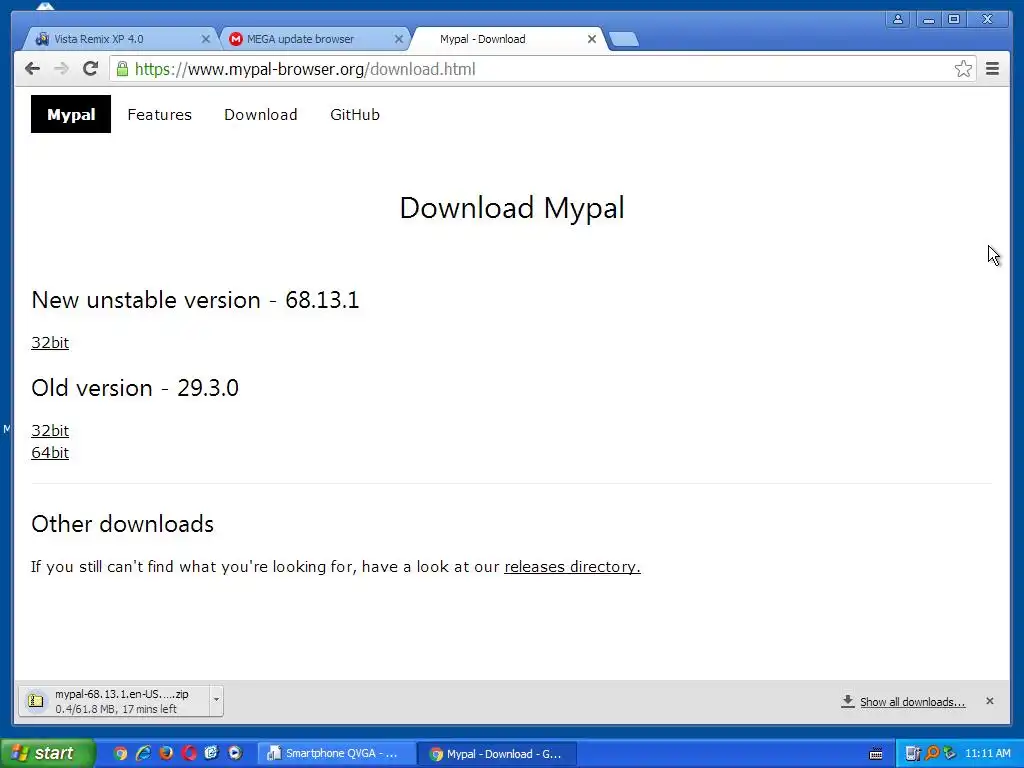The image size is (1024, 768).
Task: Close the Mypal - Download tab
Action: tap(592, 39)
